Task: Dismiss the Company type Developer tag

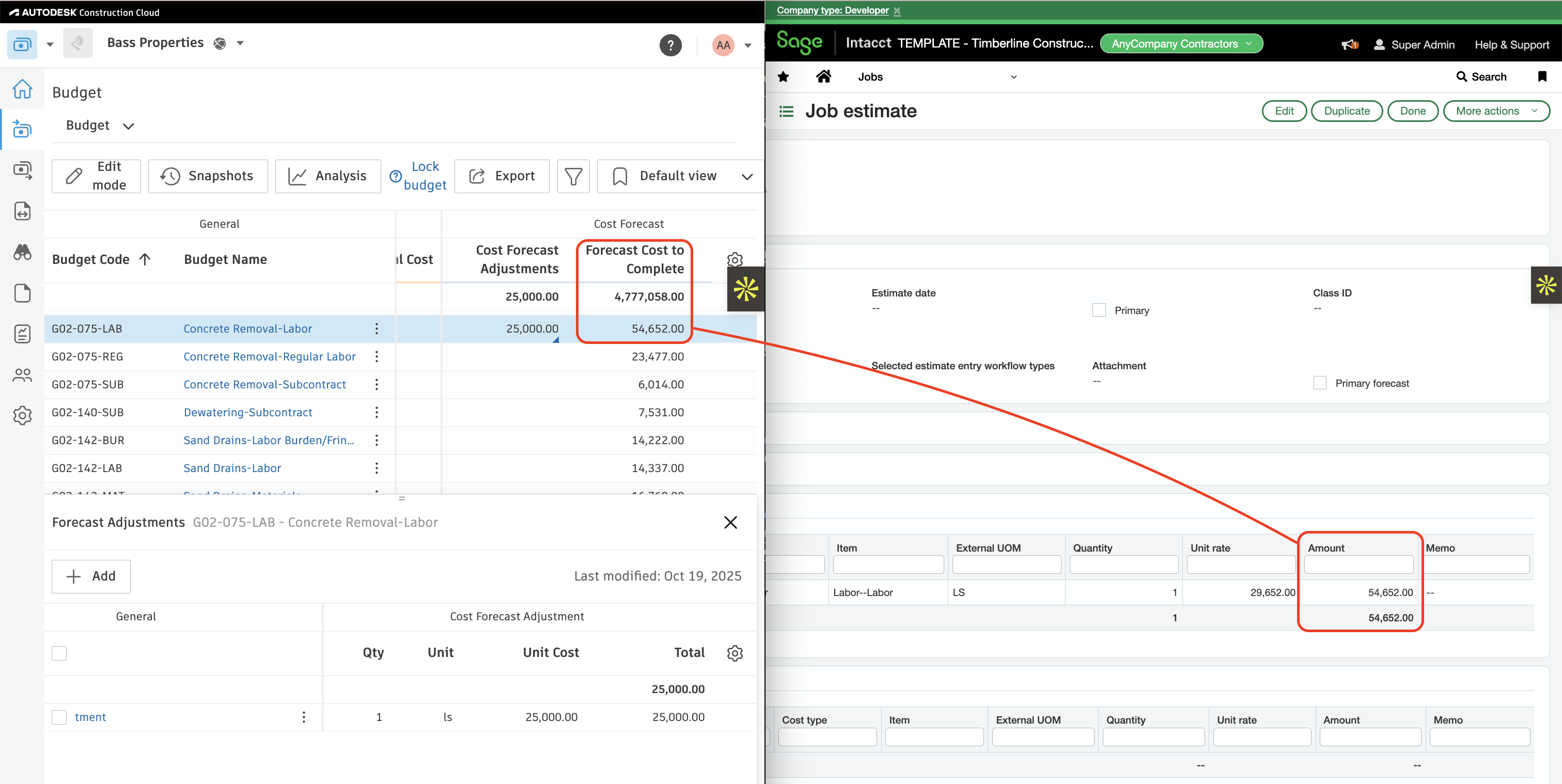Action: click(897, 10)
